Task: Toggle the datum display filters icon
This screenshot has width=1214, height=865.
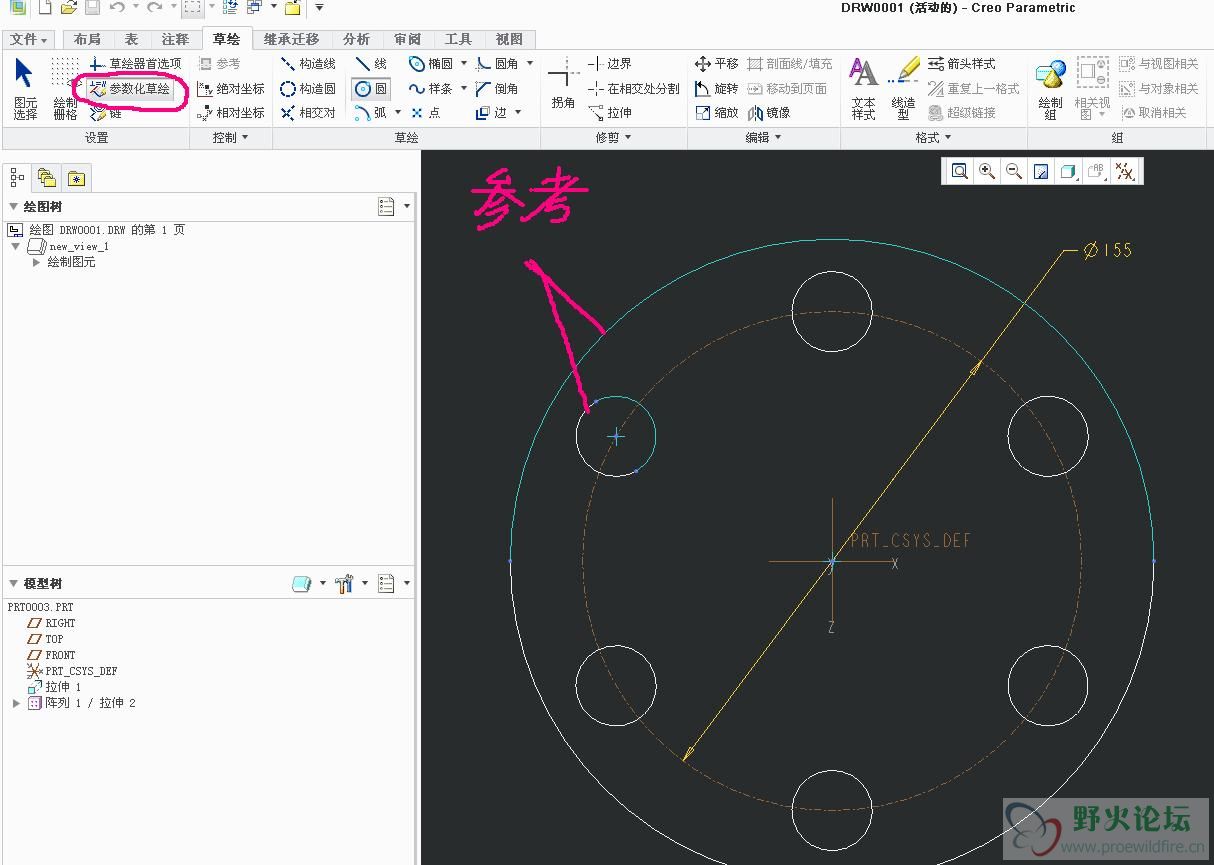Action: (1125, 172)
